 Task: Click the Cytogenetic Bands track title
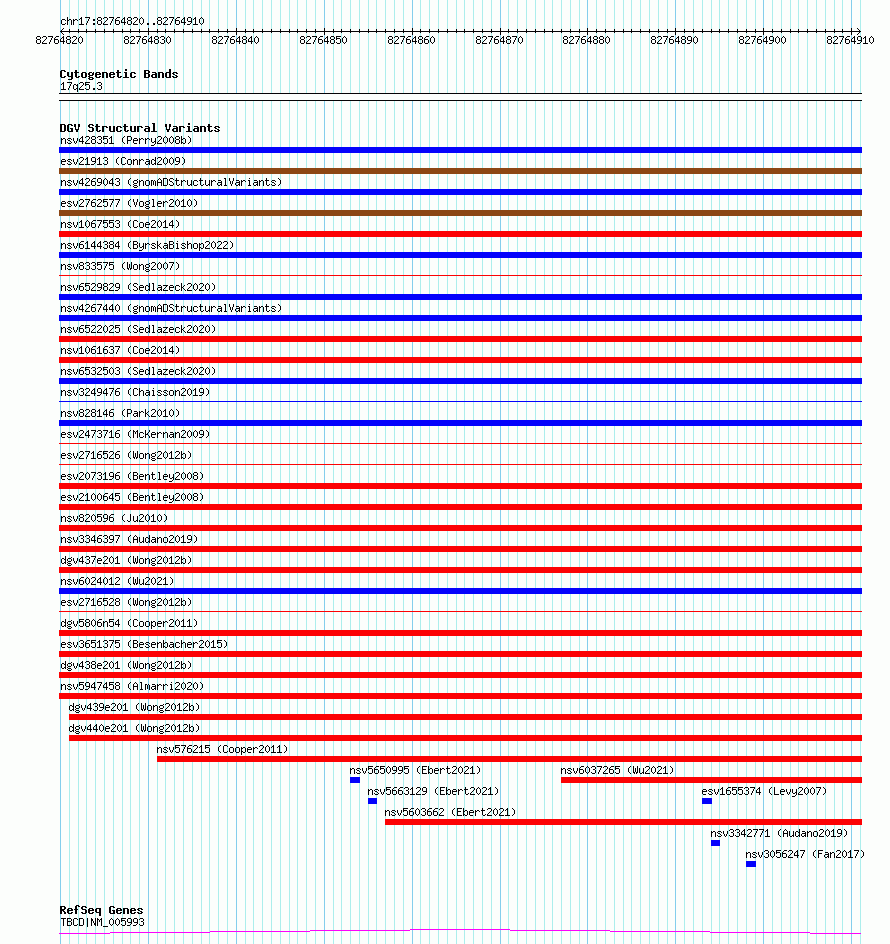119,74
